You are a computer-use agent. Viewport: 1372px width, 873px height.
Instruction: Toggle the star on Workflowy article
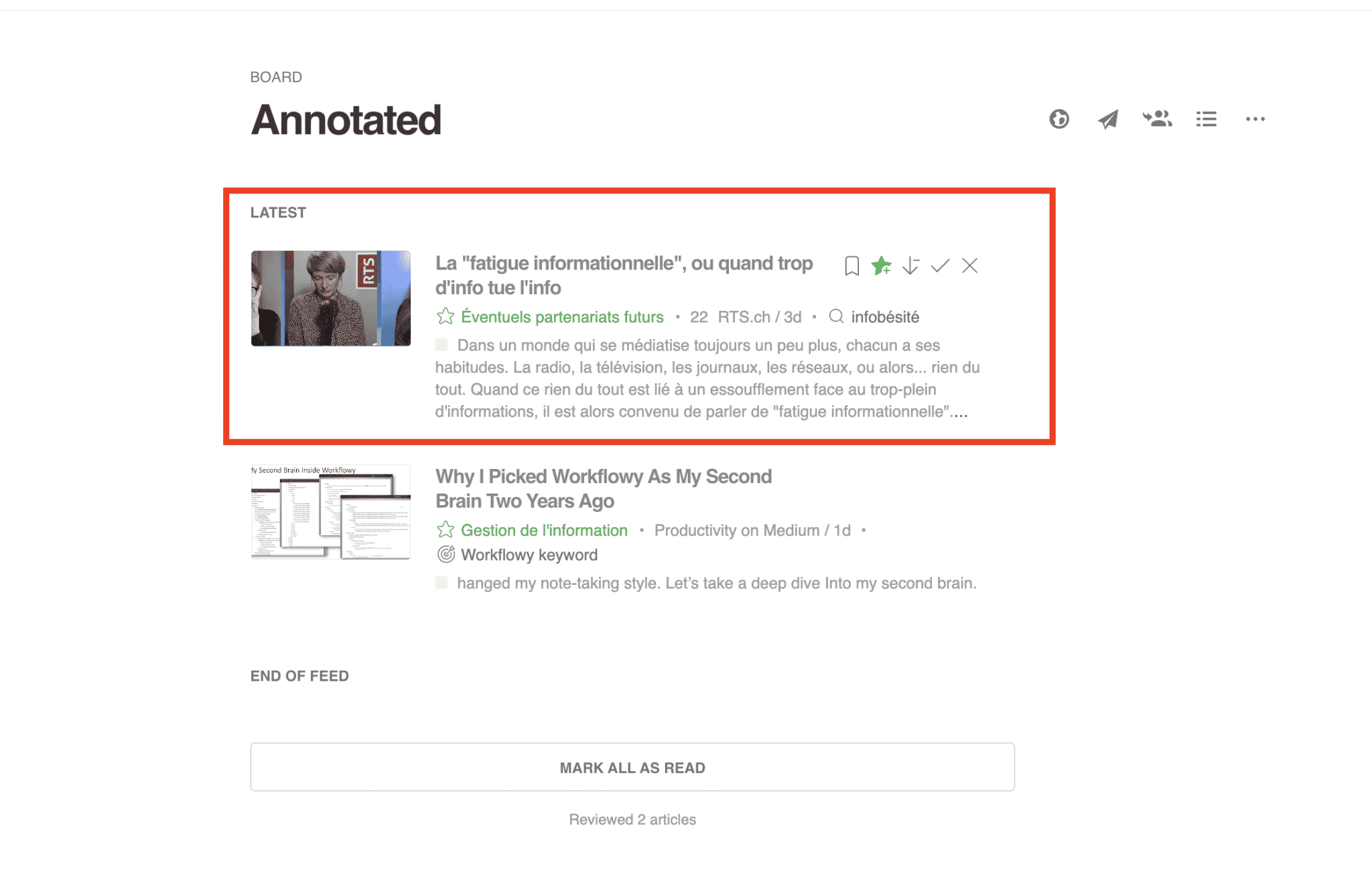445,530
